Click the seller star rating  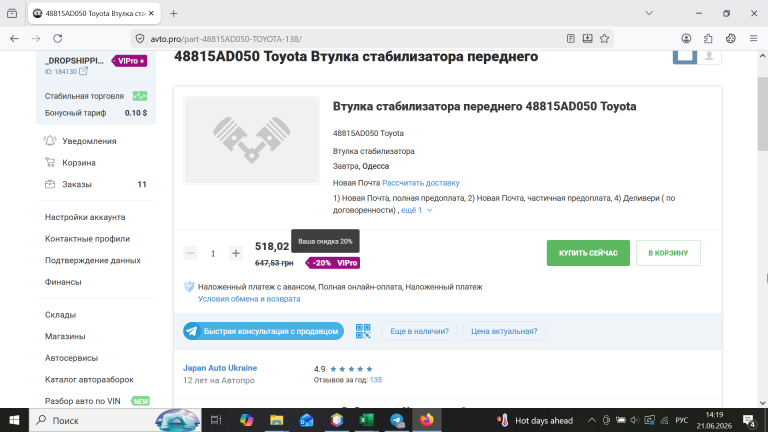click(x=351, y=369)
